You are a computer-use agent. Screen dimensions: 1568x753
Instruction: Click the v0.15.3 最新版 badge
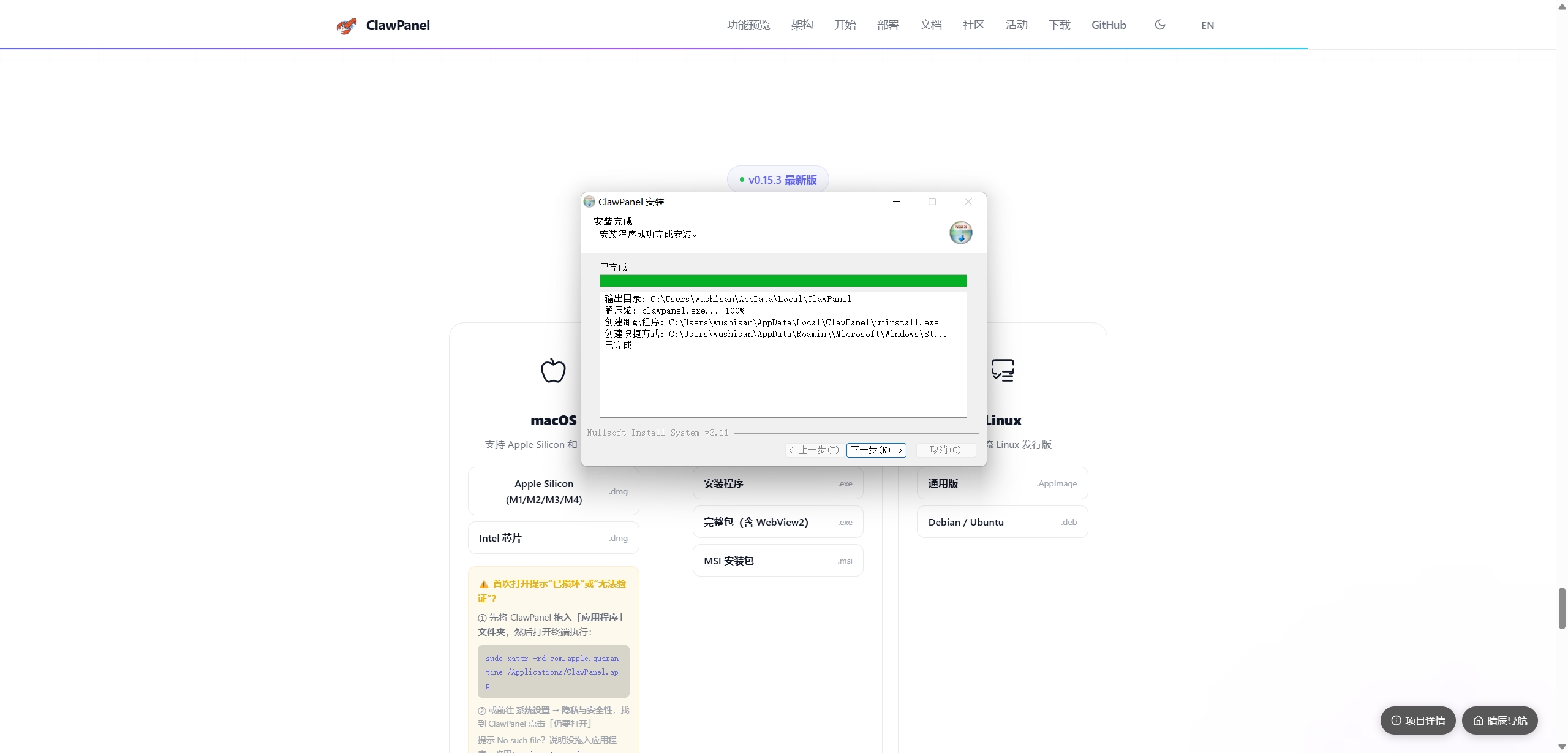tap(778, 180)
